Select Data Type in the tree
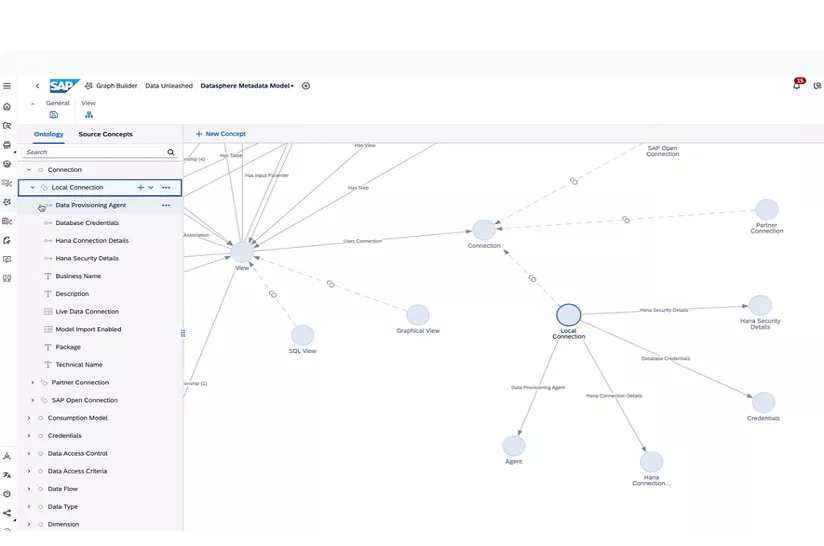 pos(63,507)
